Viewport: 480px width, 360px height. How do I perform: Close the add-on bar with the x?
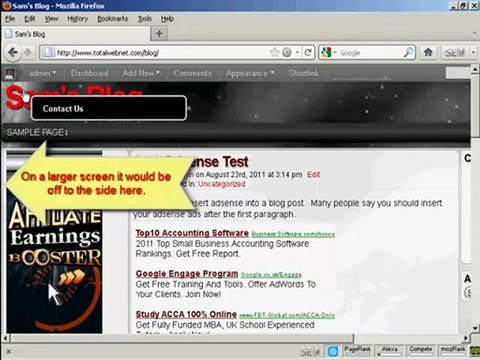9,351
